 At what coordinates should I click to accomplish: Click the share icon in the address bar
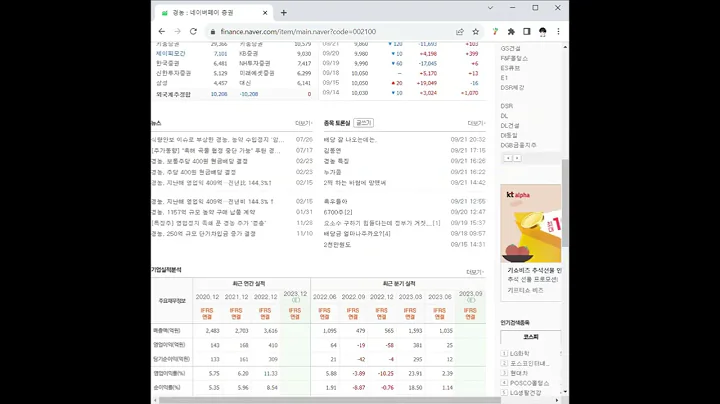(x=460, y=32)
